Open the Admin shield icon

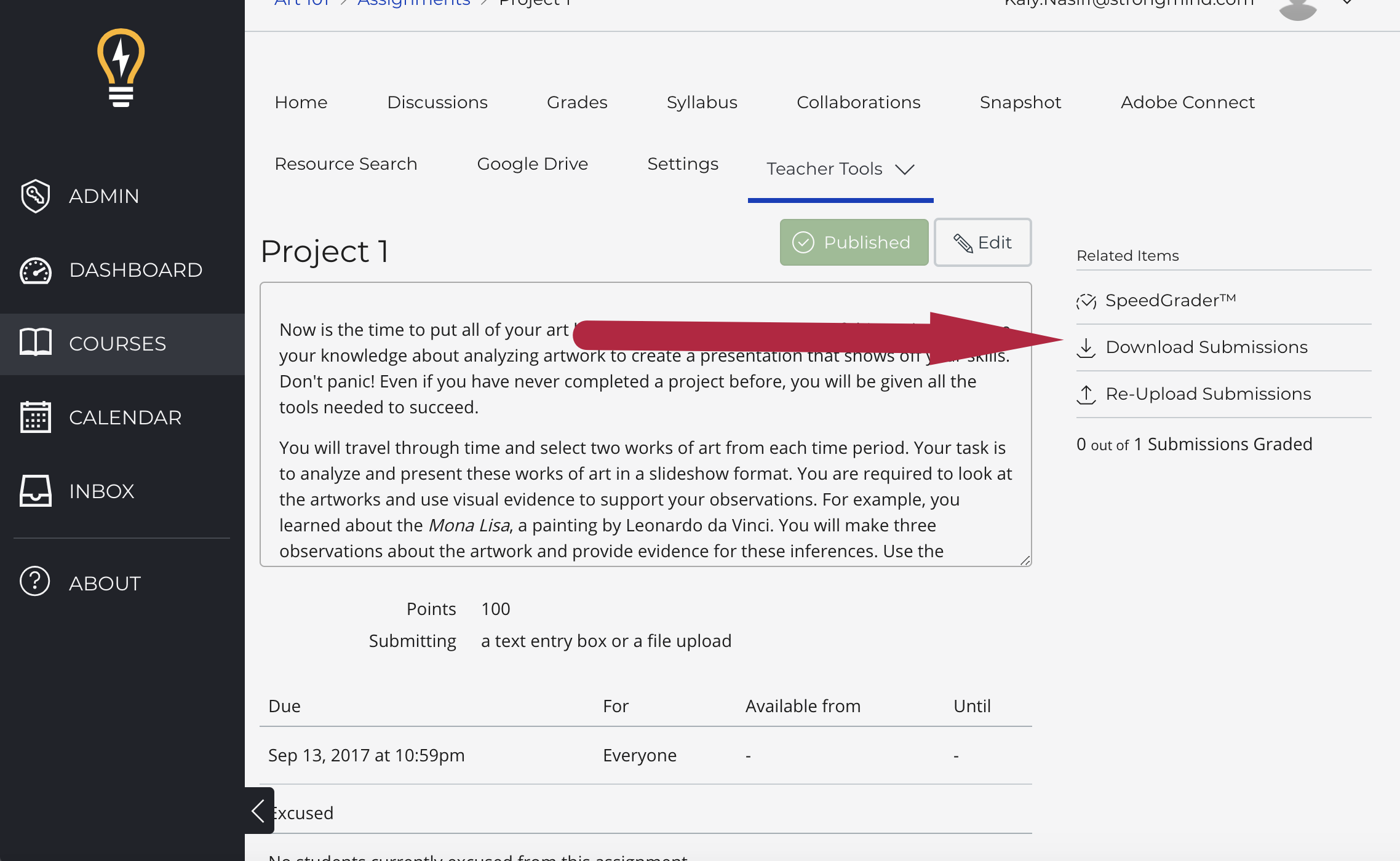35,196
